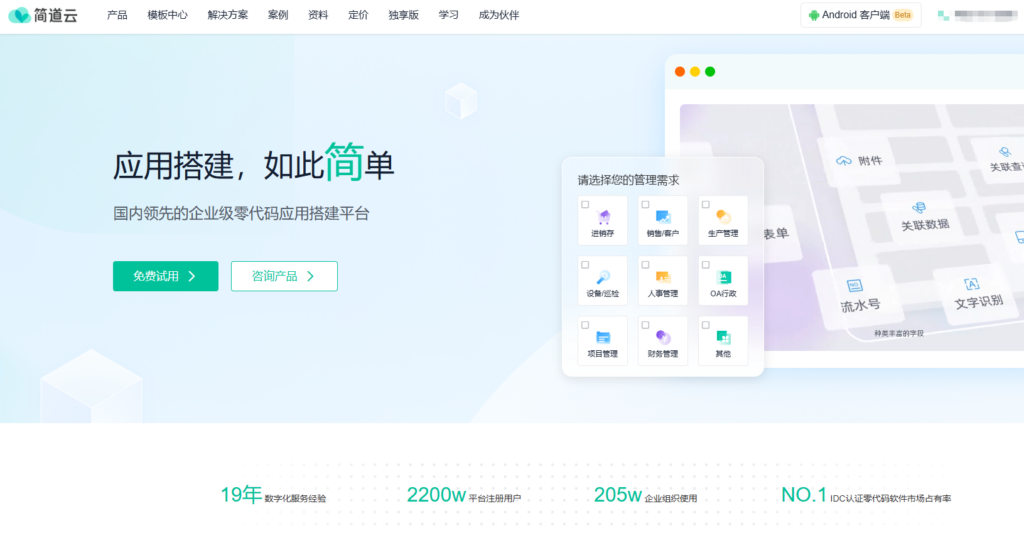Select the 销售/客户 chart icon

(x=663, y=217)
